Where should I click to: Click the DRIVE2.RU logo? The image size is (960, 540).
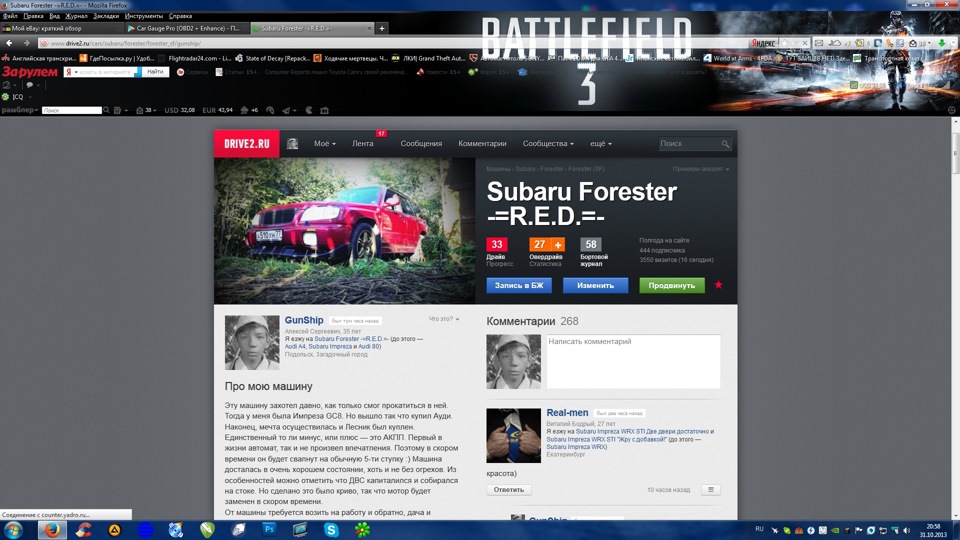(x=247, y=144)
